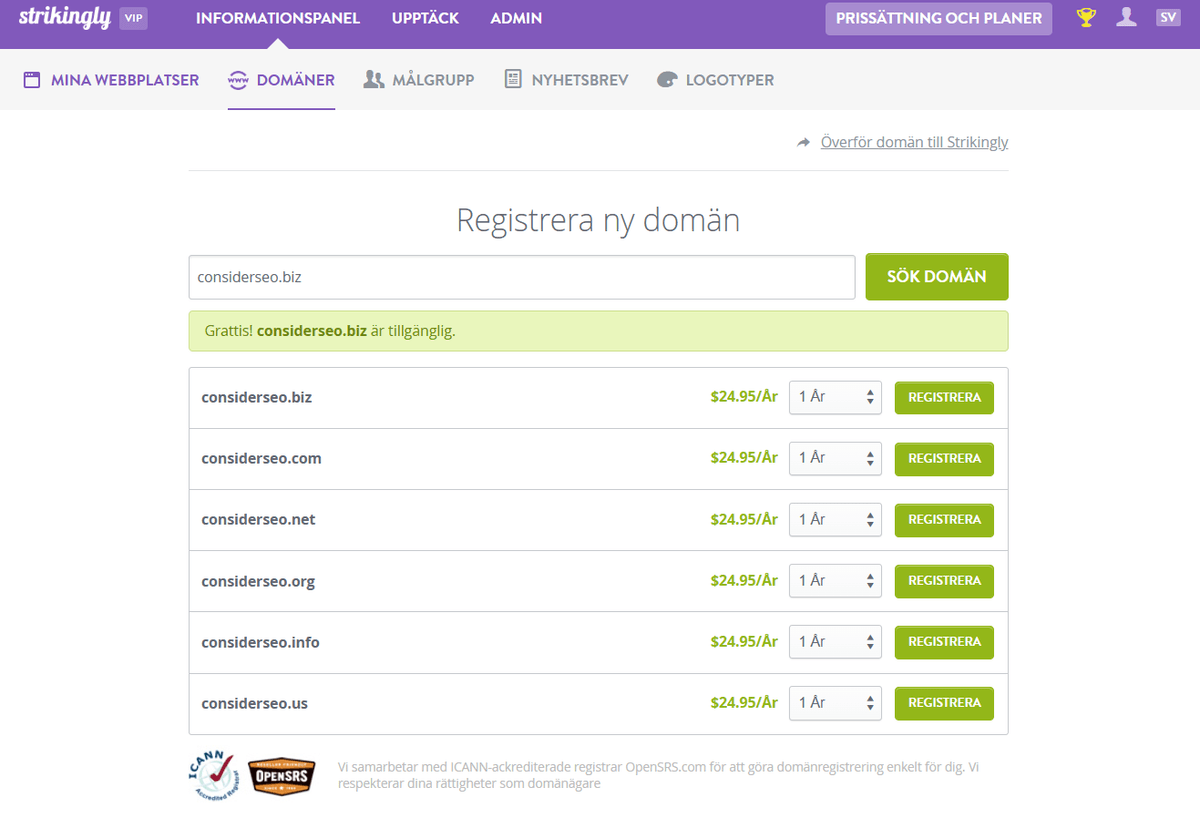The height and width of the screenshot is (826, 1200).
Task: Click the Logotyper icon
Action: (667, 80)
